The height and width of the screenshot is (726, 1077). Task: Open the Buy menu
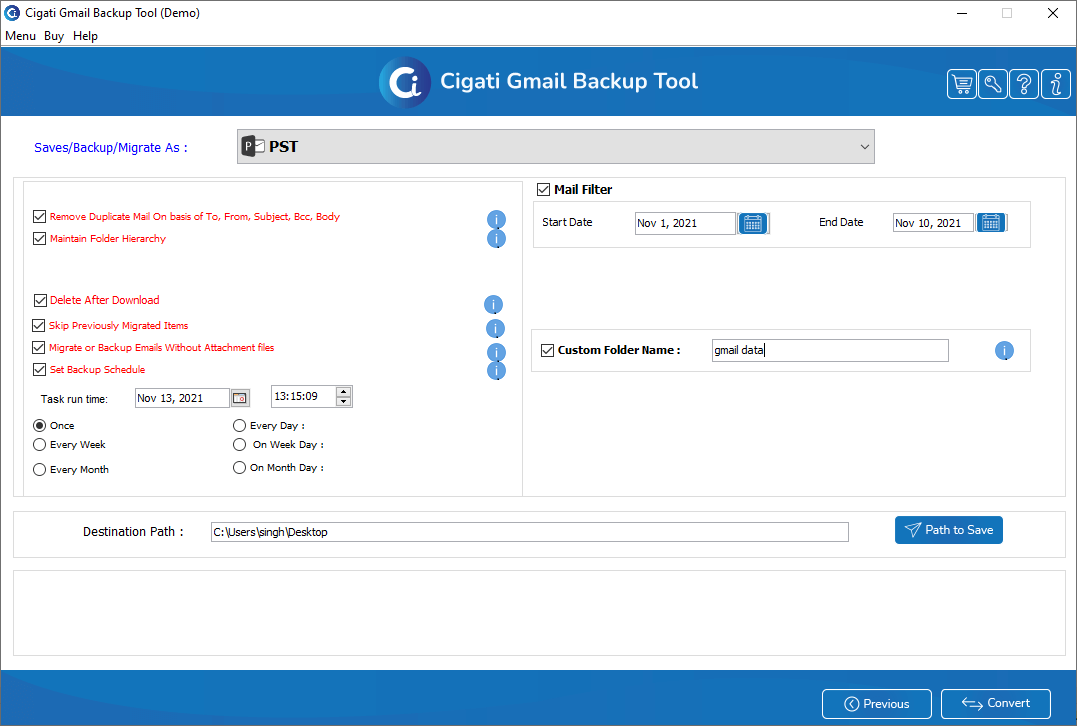54,36
